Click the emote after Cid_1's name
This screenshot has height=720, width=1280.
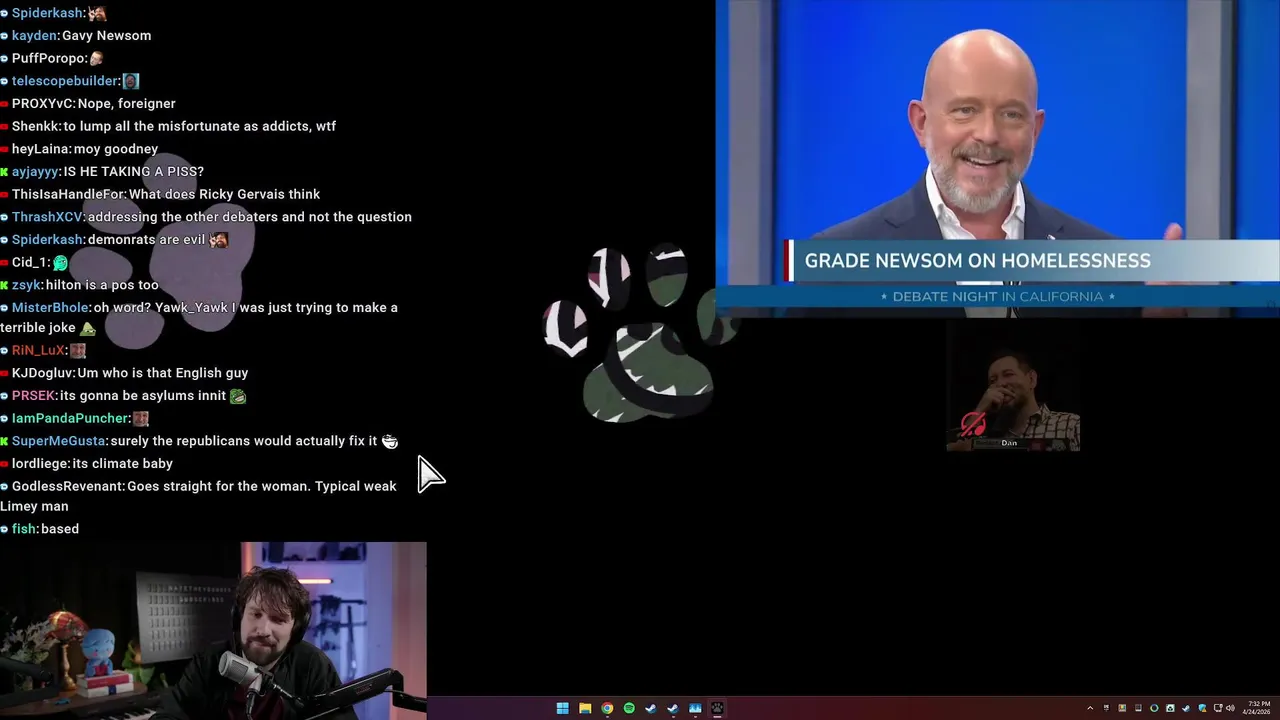[x=60, y=262]
